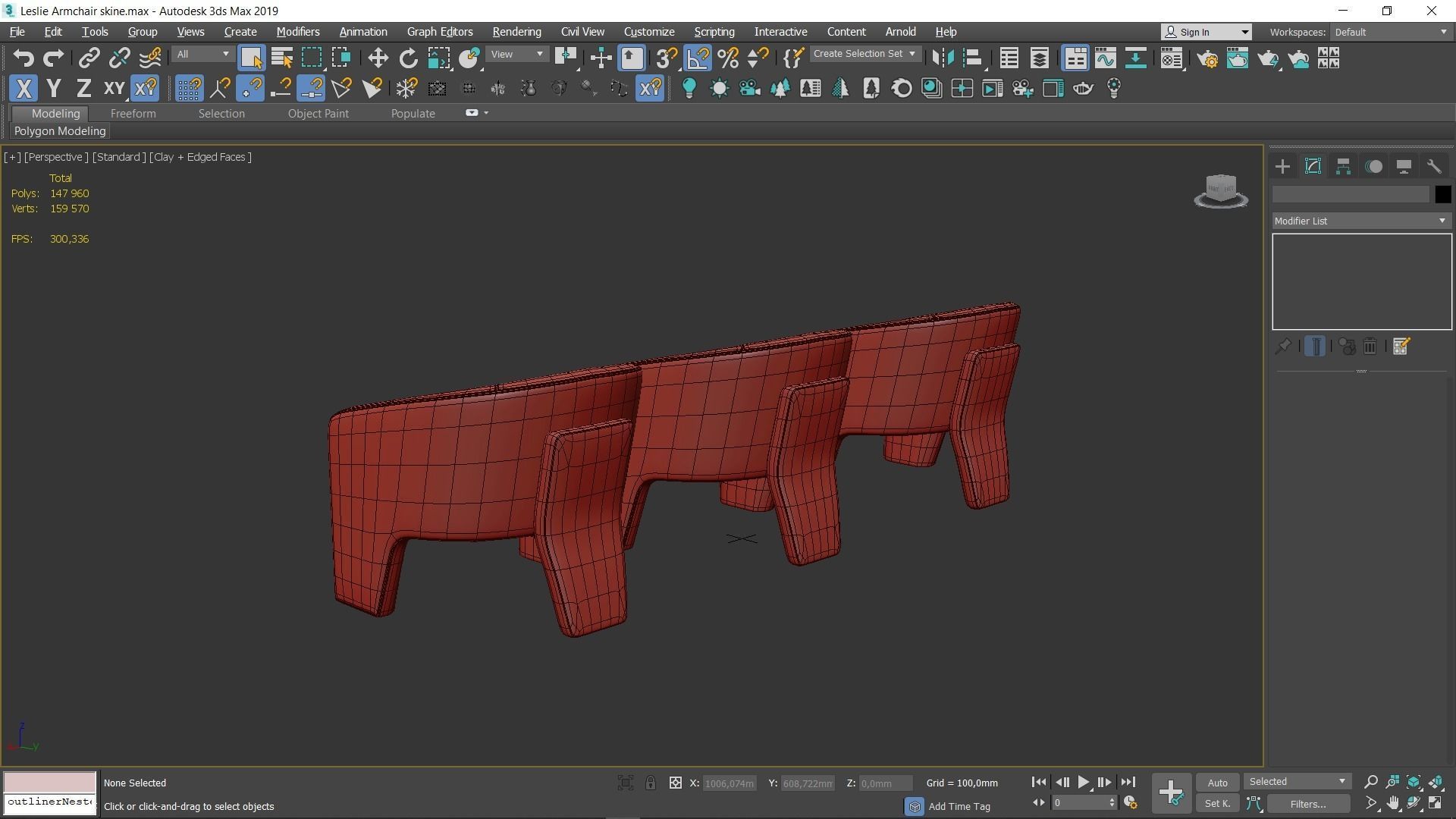Open the selection filter All dropdown

pos(202,55)
